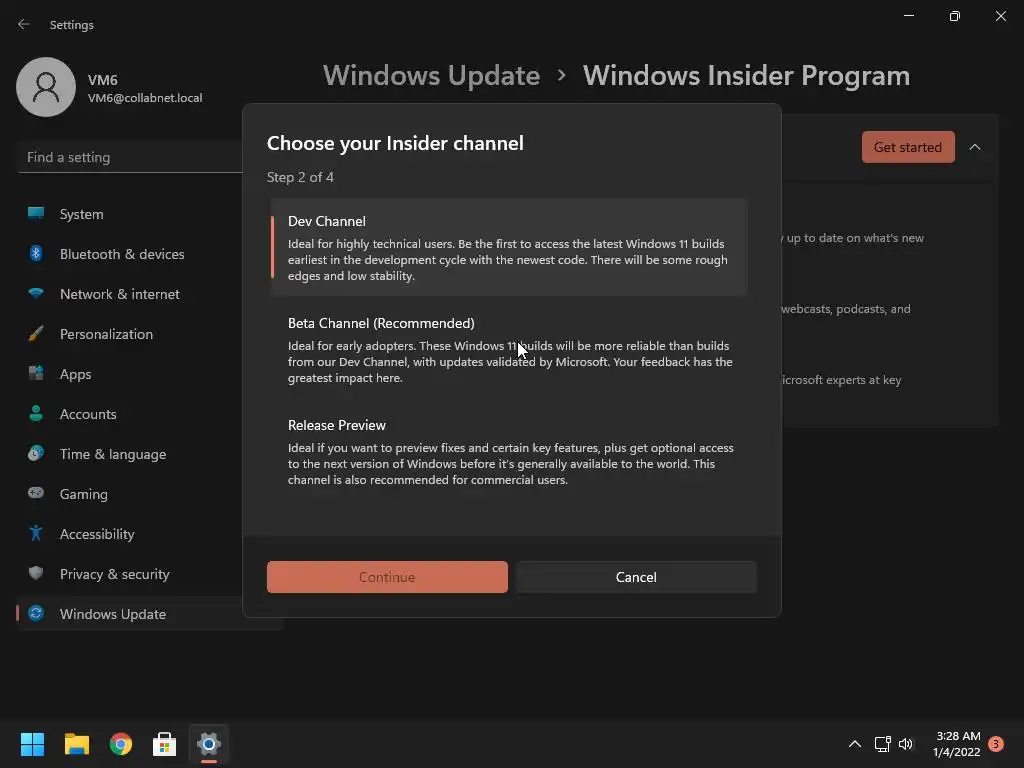Click the Get started button
Viewport: 1024px width, 768px height.
[x=908, y=147]
